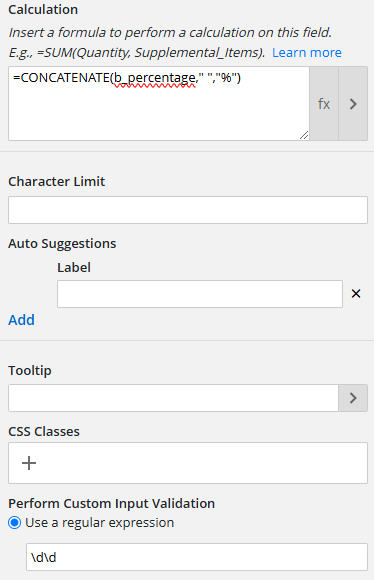Focus the Character Limit input field
This screenshot has width=374, height=580.
click(188, 210)
